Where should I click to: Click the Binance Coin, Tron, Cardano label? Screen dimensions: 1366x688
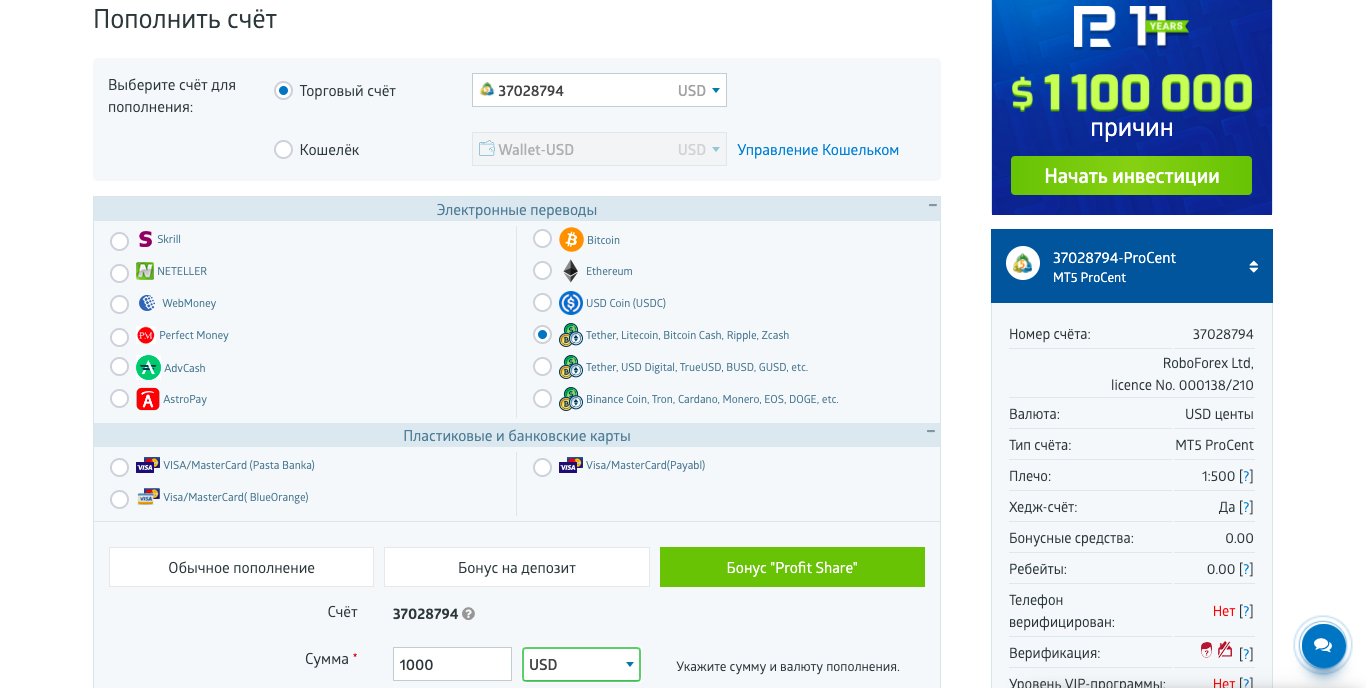point(712,399)
